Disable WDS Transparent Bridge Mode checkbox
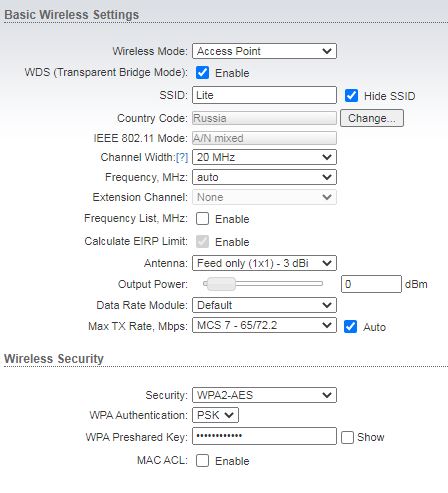 tap(202, 73)
